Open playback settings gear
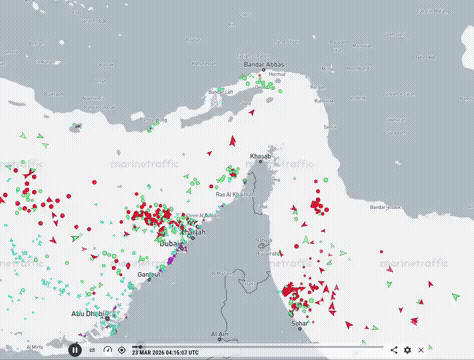Viewport: 474px width, 360px height. (407, 350)
